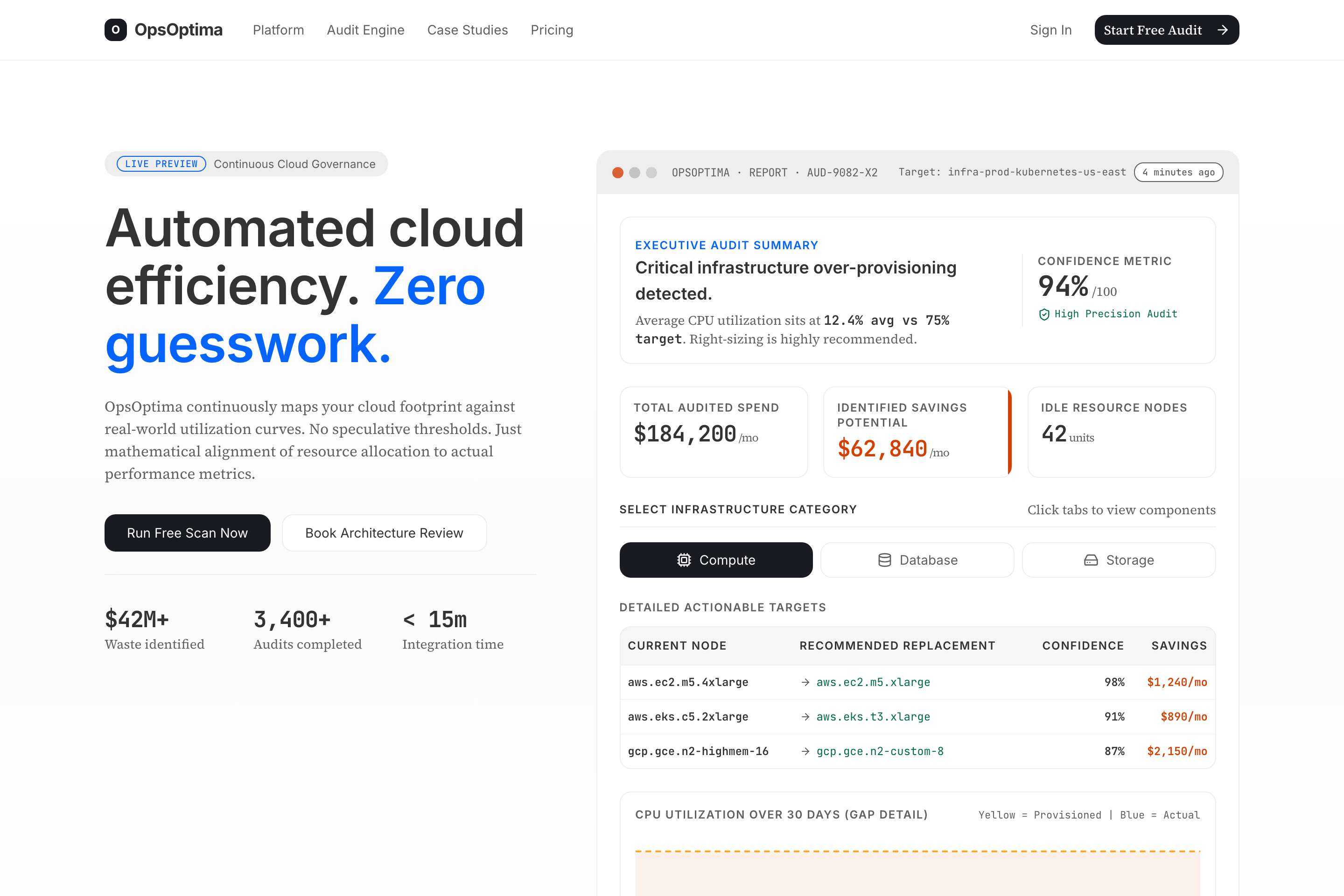
Task: Click the 91% confidence value
Action: click(1114, 717)
